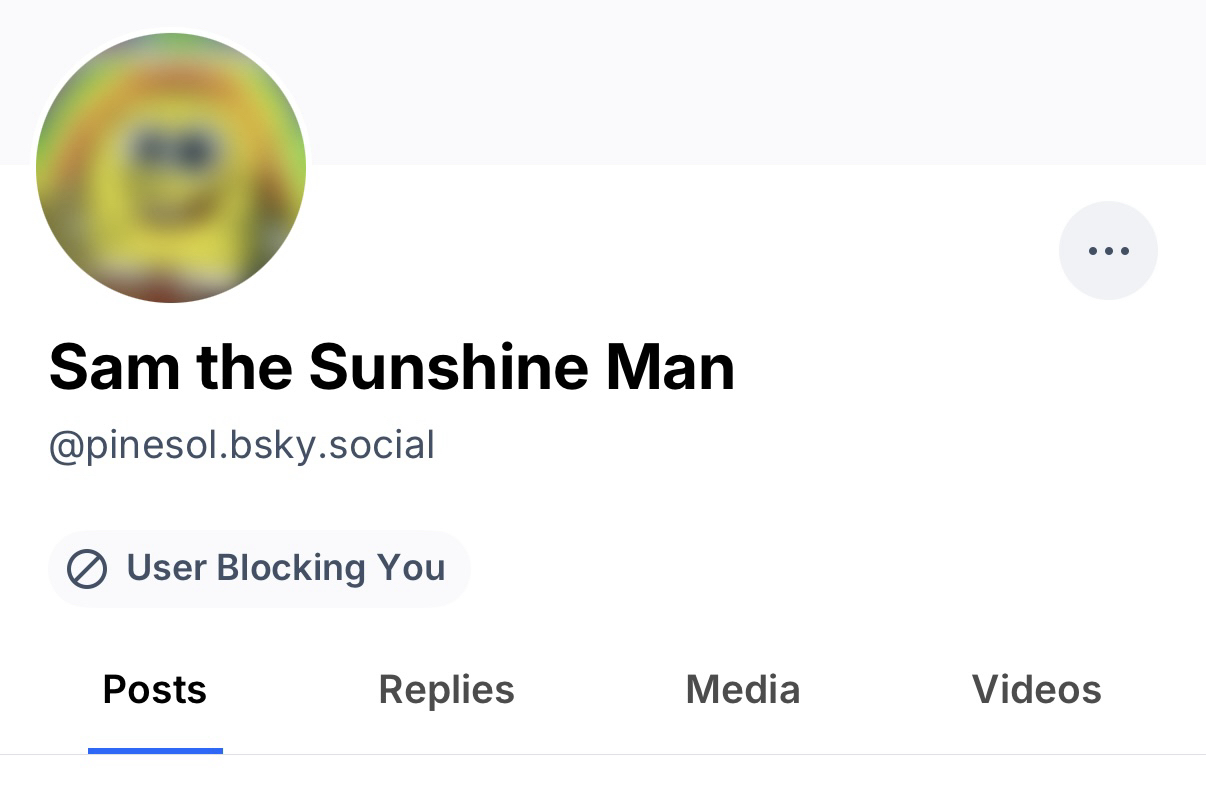
Task: Switch to the Replies tab
Action: (x=446, y=690)
